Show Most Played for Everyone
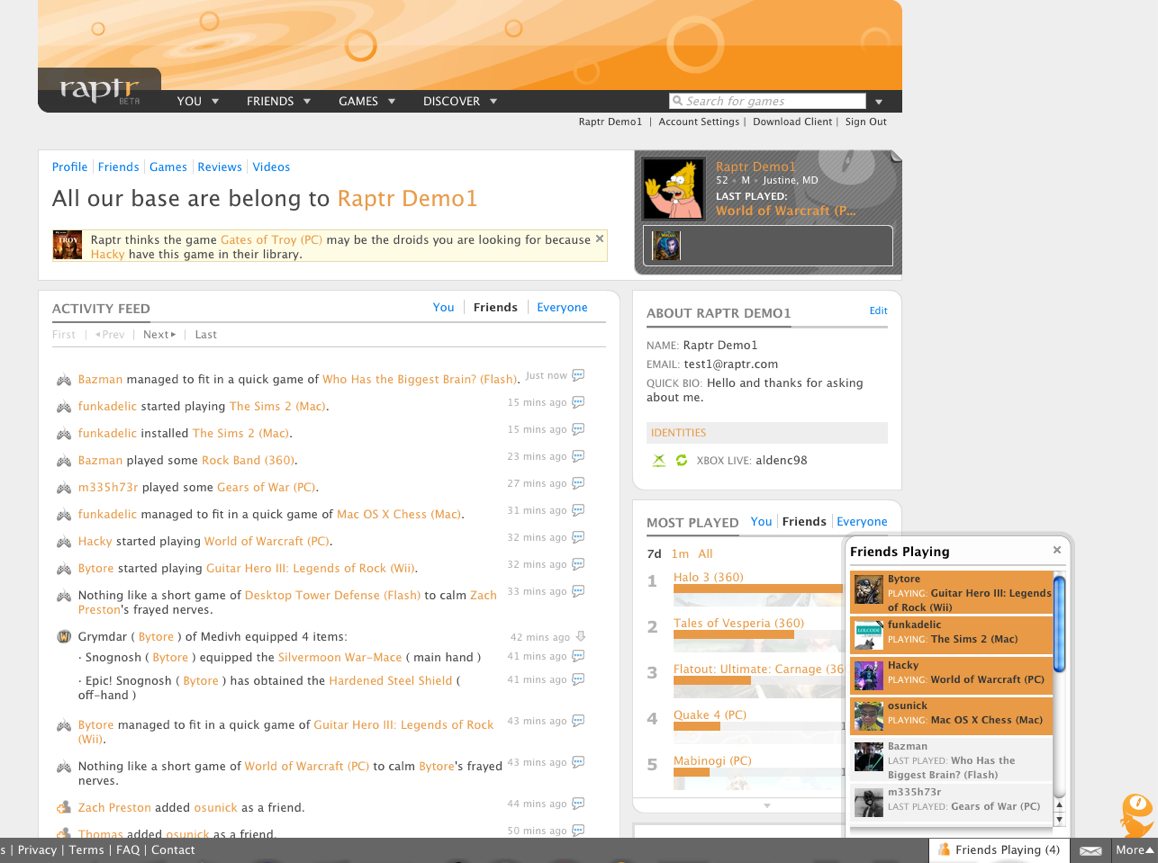 [x=862, y=521]
